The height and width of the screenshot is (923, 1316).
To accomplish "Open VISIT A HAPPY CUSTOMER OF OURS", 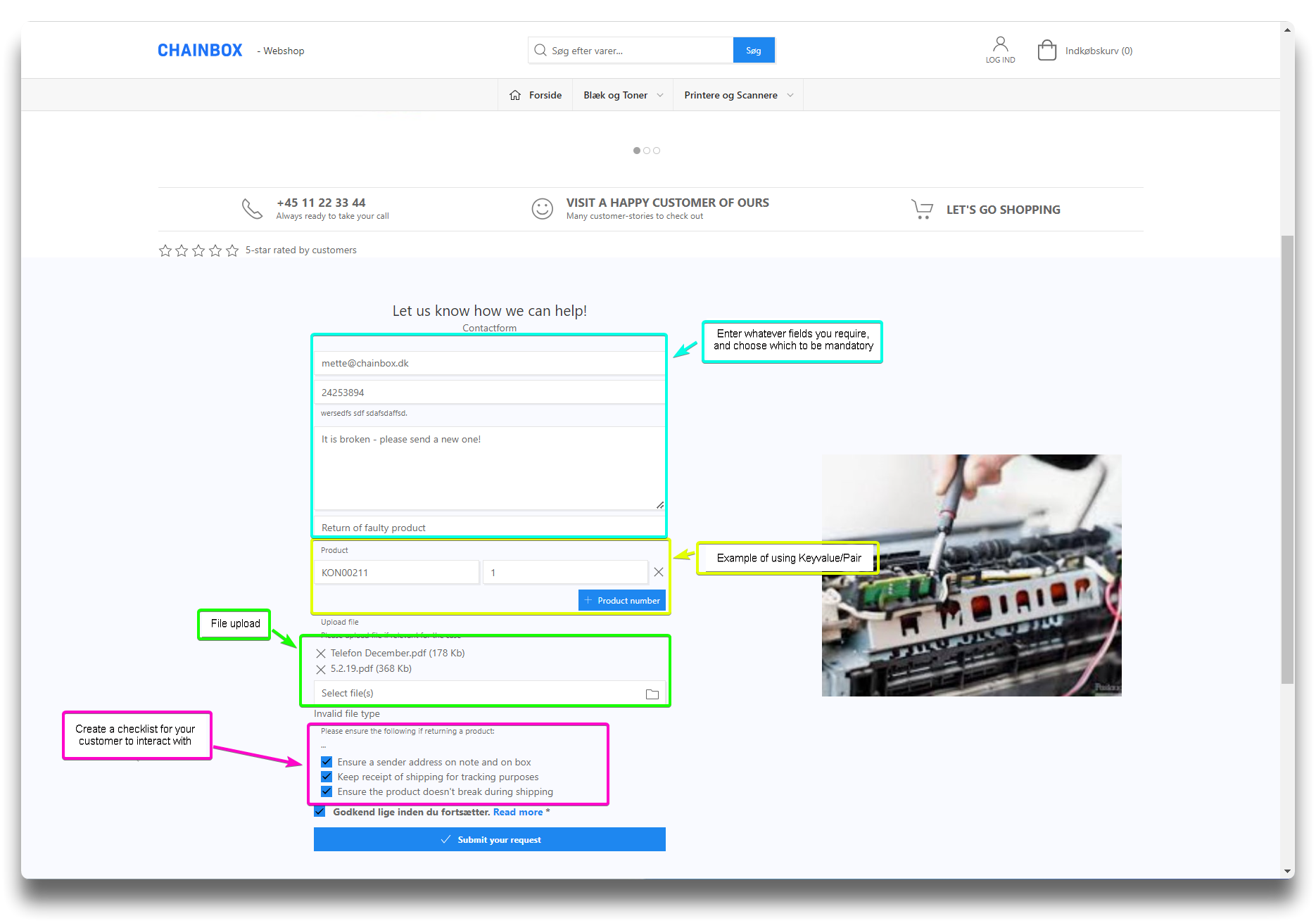I will point(667,203).
